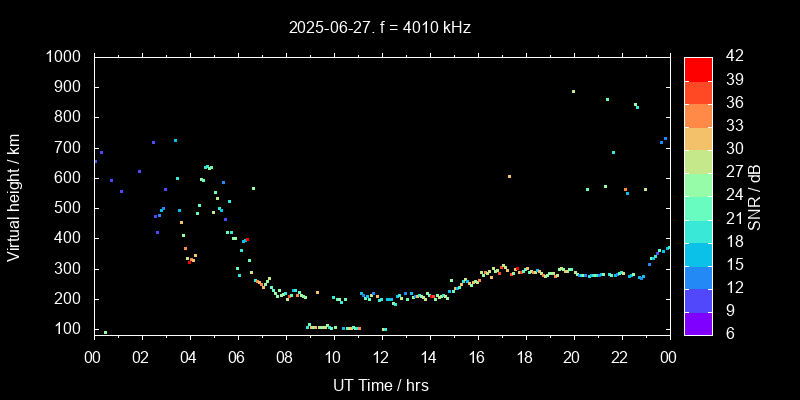
Task: Click the "UT Time / hrs" axis label
Action: (380, 385)
